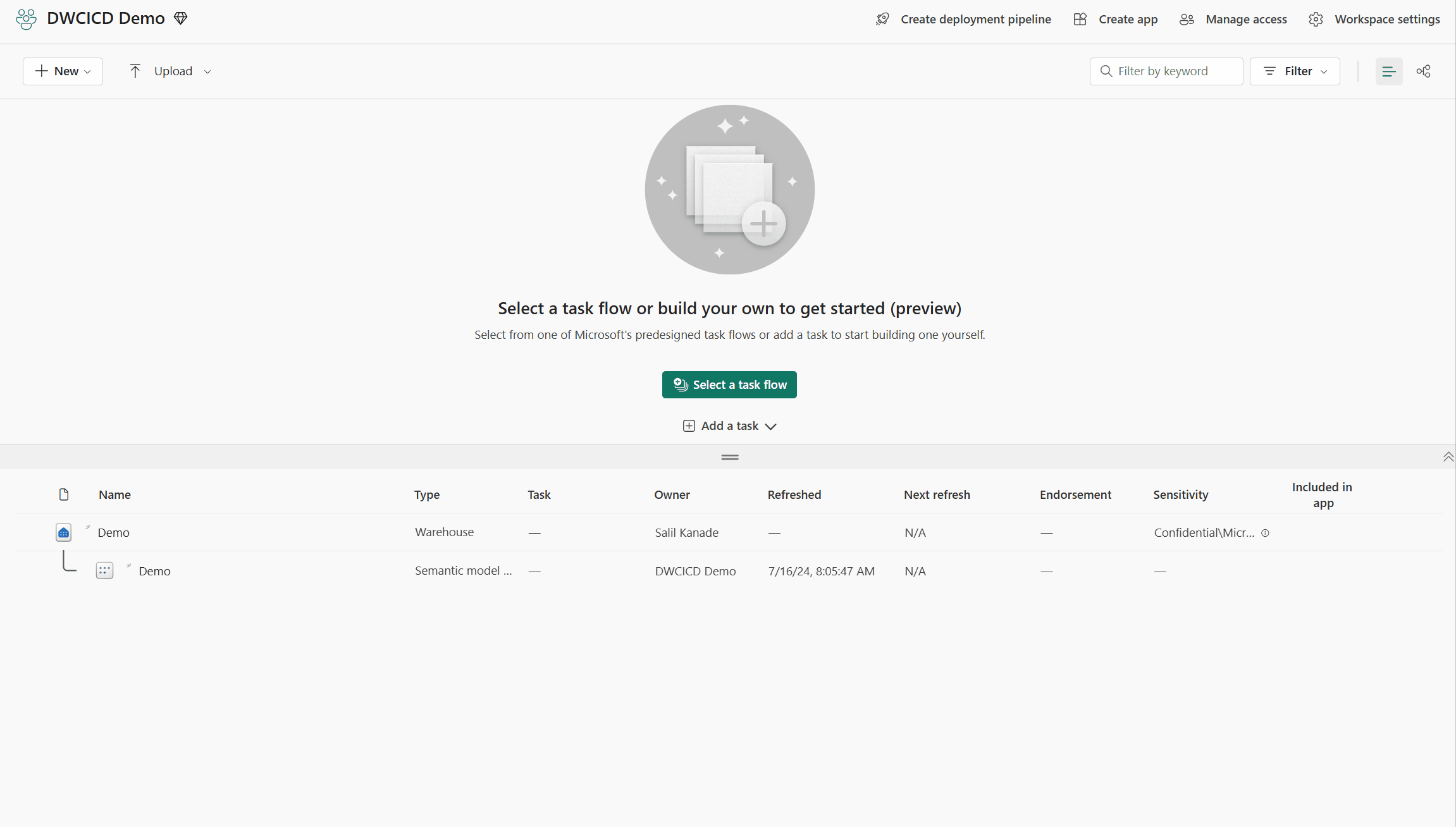Click the file type column header icon
1456x827 pixels.
[x=63, y=494]
